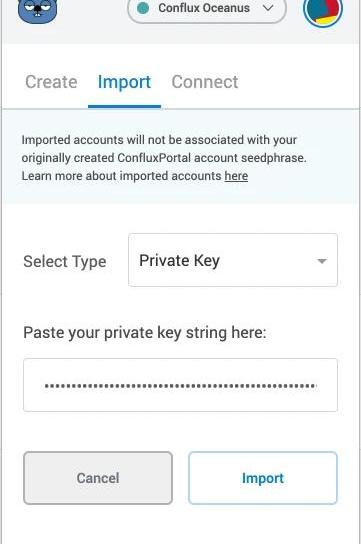Click the green network status dot
Screen dimensions: 361x544
[143, 8]
